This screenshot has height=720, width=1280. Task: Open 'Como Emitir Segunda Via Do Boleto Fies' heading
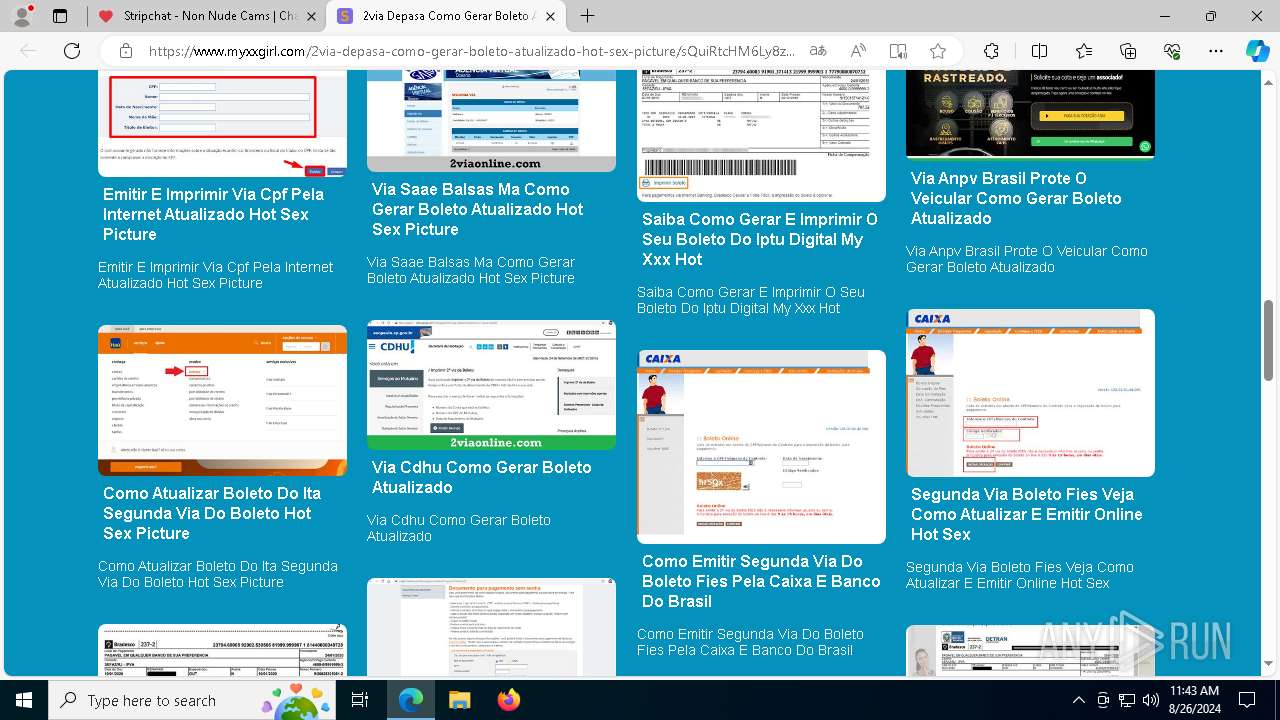(x=761, y=581)
